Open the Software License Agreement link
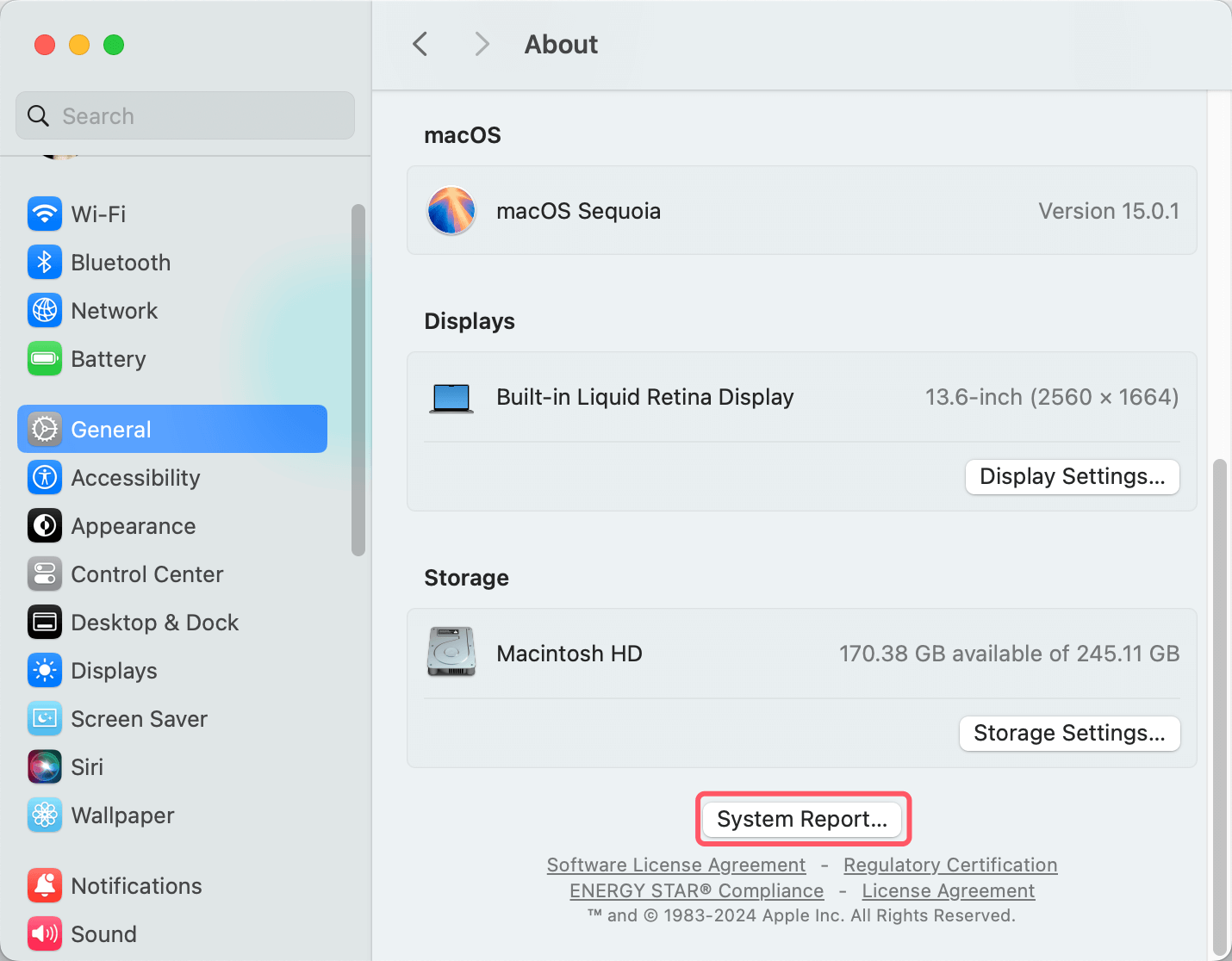This screenshot has width=1232, height=961. click(x=675, y=865)
